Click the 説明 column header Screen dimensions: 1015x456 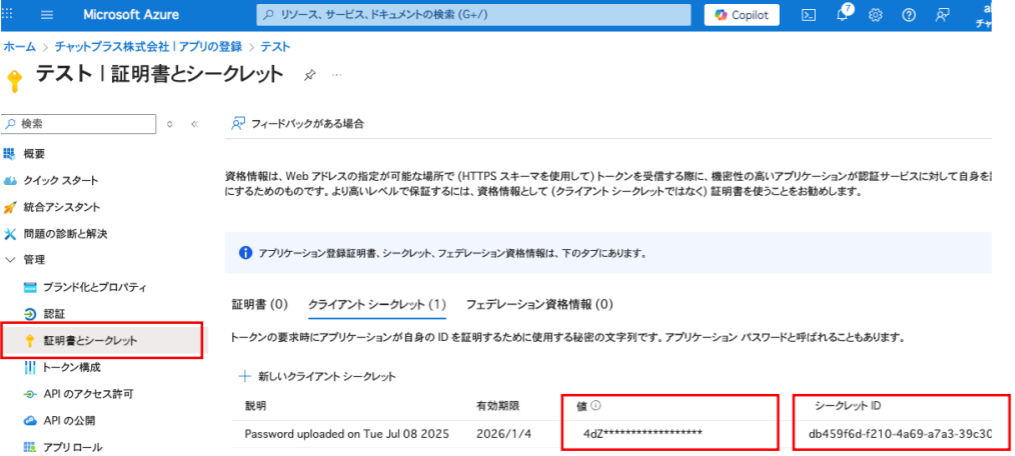tap(255, 406)
